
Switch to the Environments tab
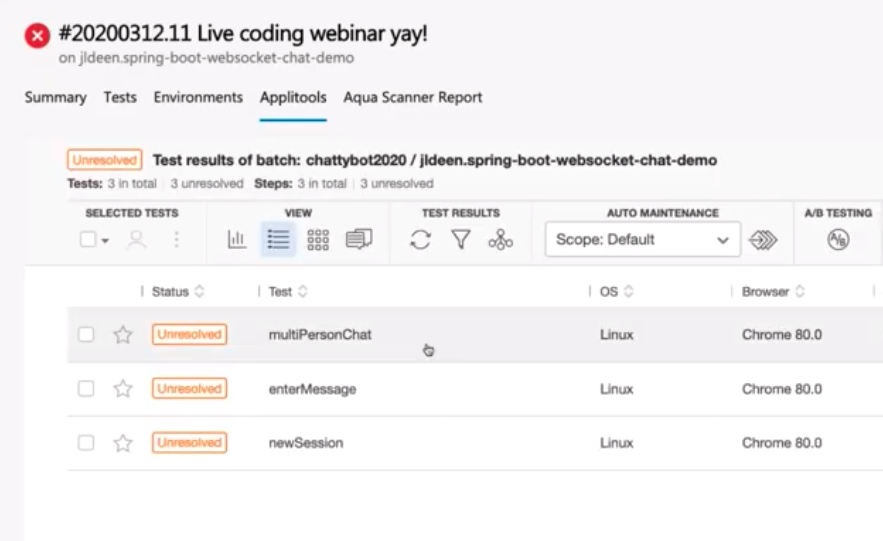[x=198, y=97]
